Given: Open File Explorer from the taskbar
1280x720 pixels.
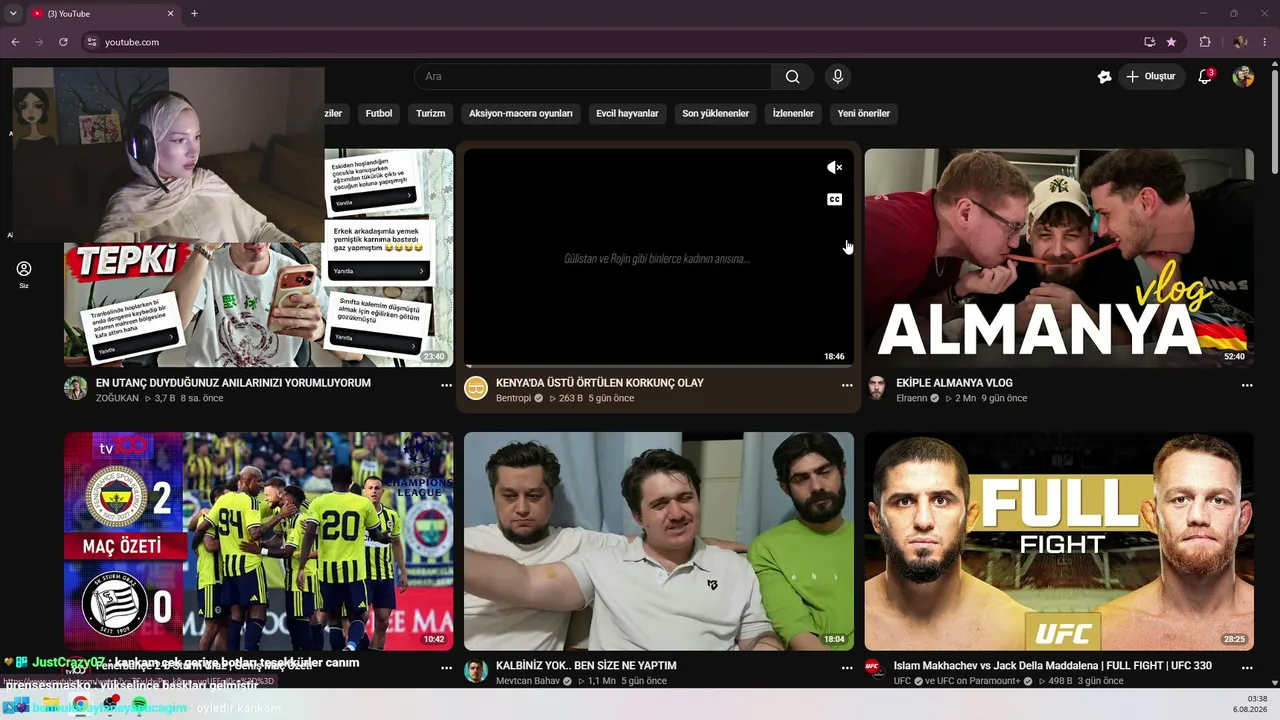Looking at the screenshot, I should [51, 704].
